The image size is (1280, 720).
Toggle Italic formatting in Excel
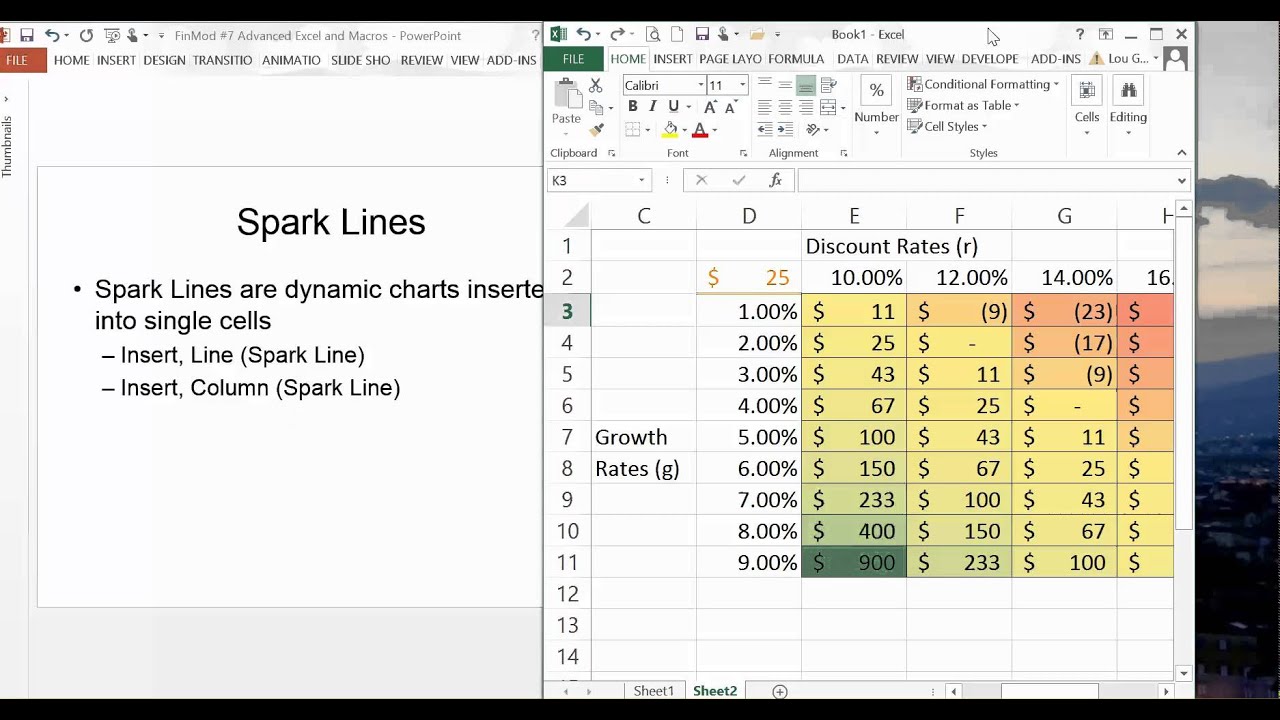coord(652,108)
